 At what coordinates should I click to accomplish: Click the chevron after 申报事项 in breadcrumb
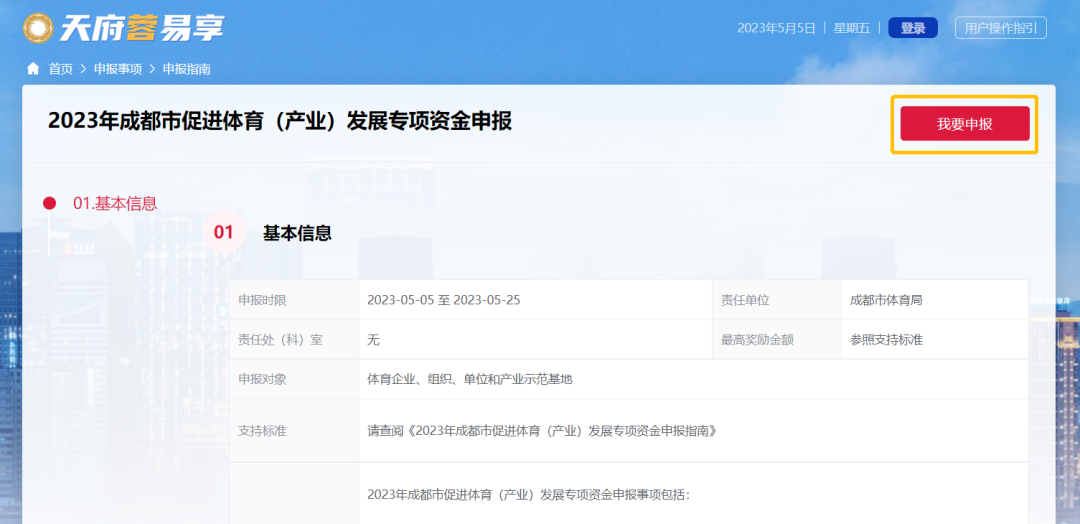coord(152,69)
